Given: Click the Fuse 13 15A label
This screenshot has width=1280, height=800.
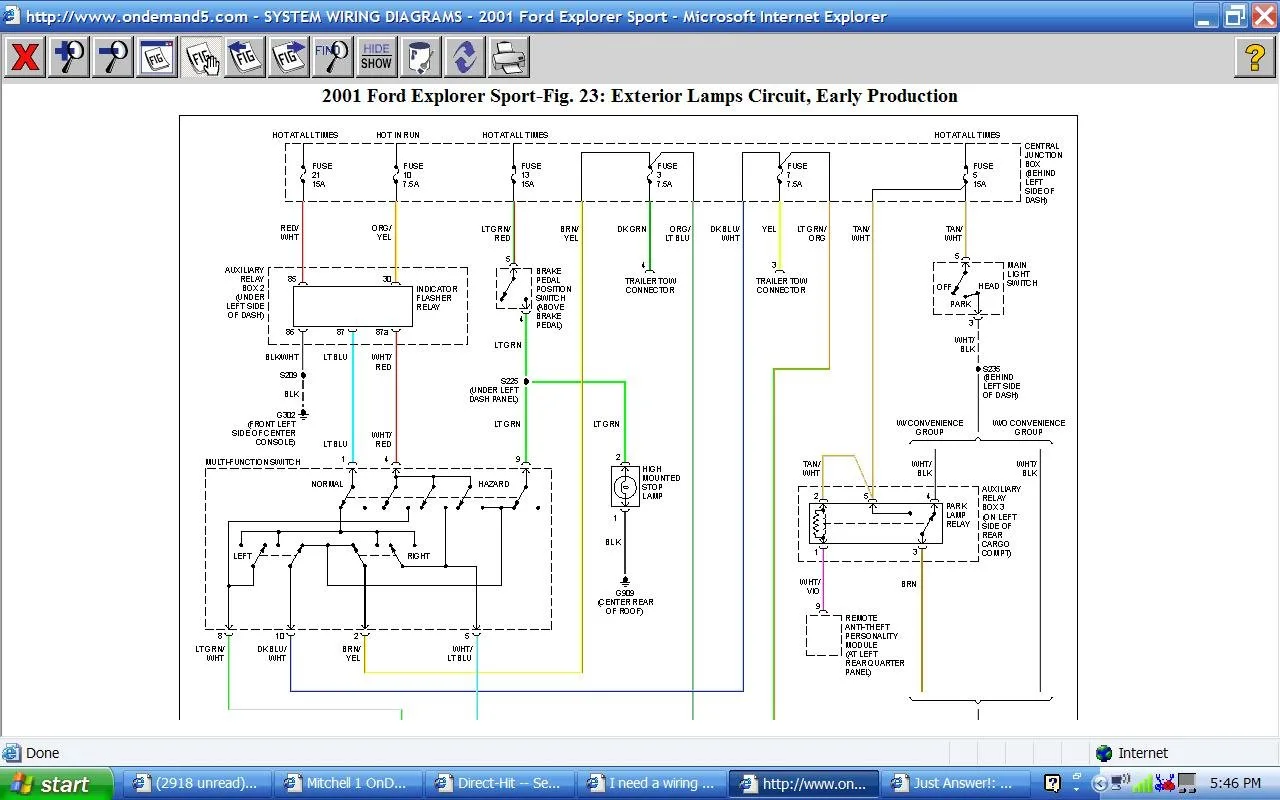Looking at the screenshot, I should coord(531,175).
